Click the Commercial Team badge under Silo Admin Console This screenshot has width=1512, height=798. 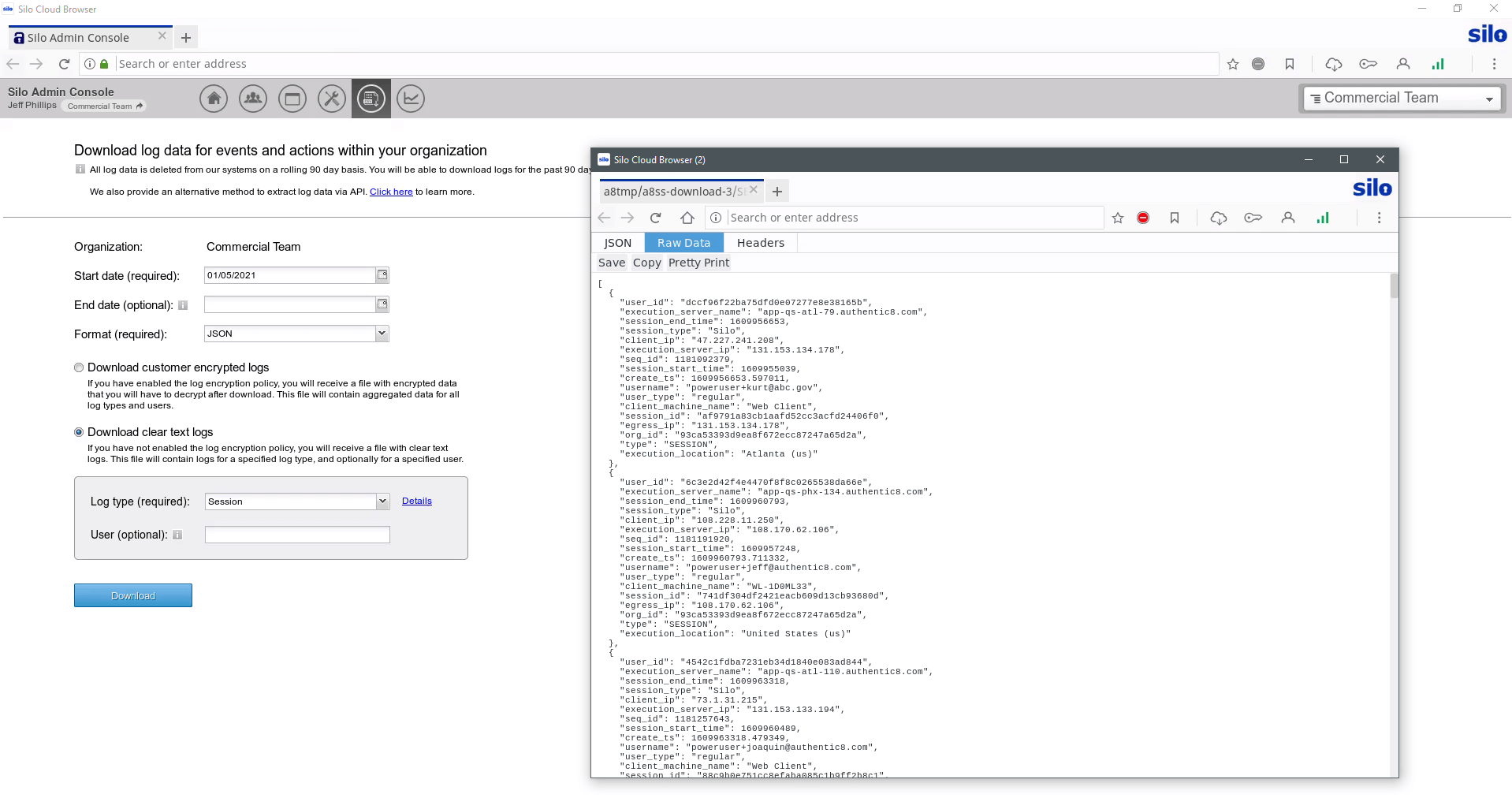pyautogui.click(x=105, y=106)
